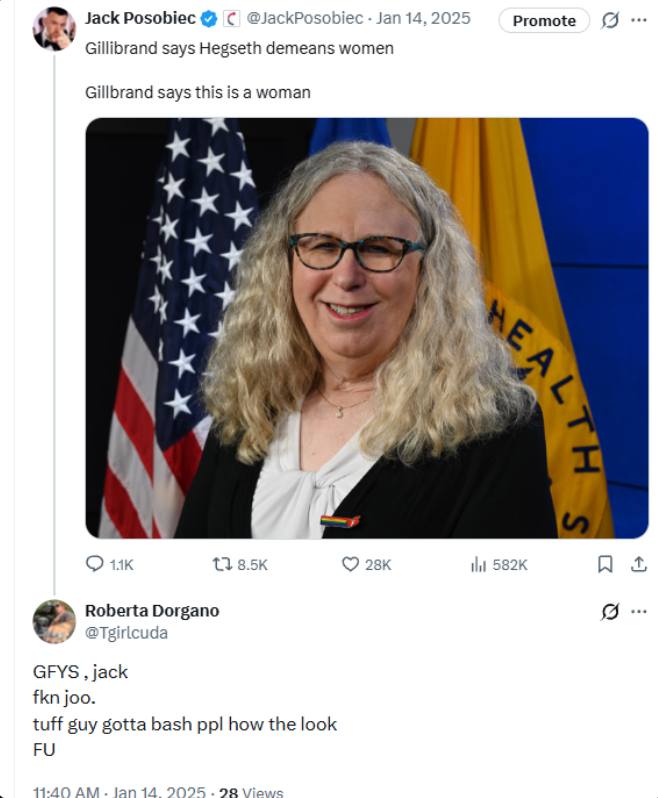Screen dimensions: 658x798
Task: Click the blue verified badge
Action: coord(209,18)
